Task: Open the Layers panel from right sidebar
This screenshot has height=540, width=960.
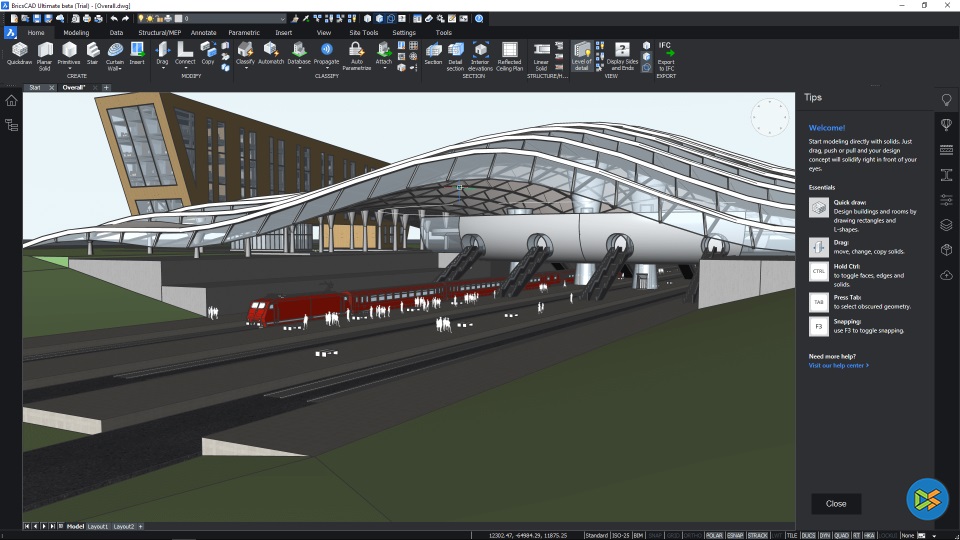Action: click(946, 224)
